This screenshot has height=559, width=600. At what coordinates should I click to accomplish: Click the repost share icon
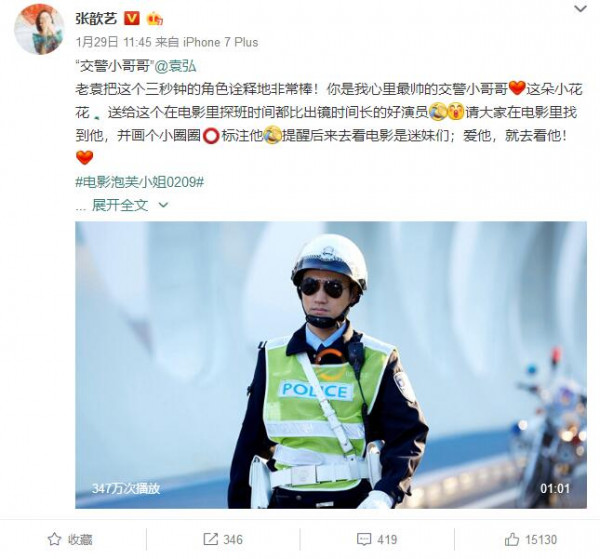210,539
